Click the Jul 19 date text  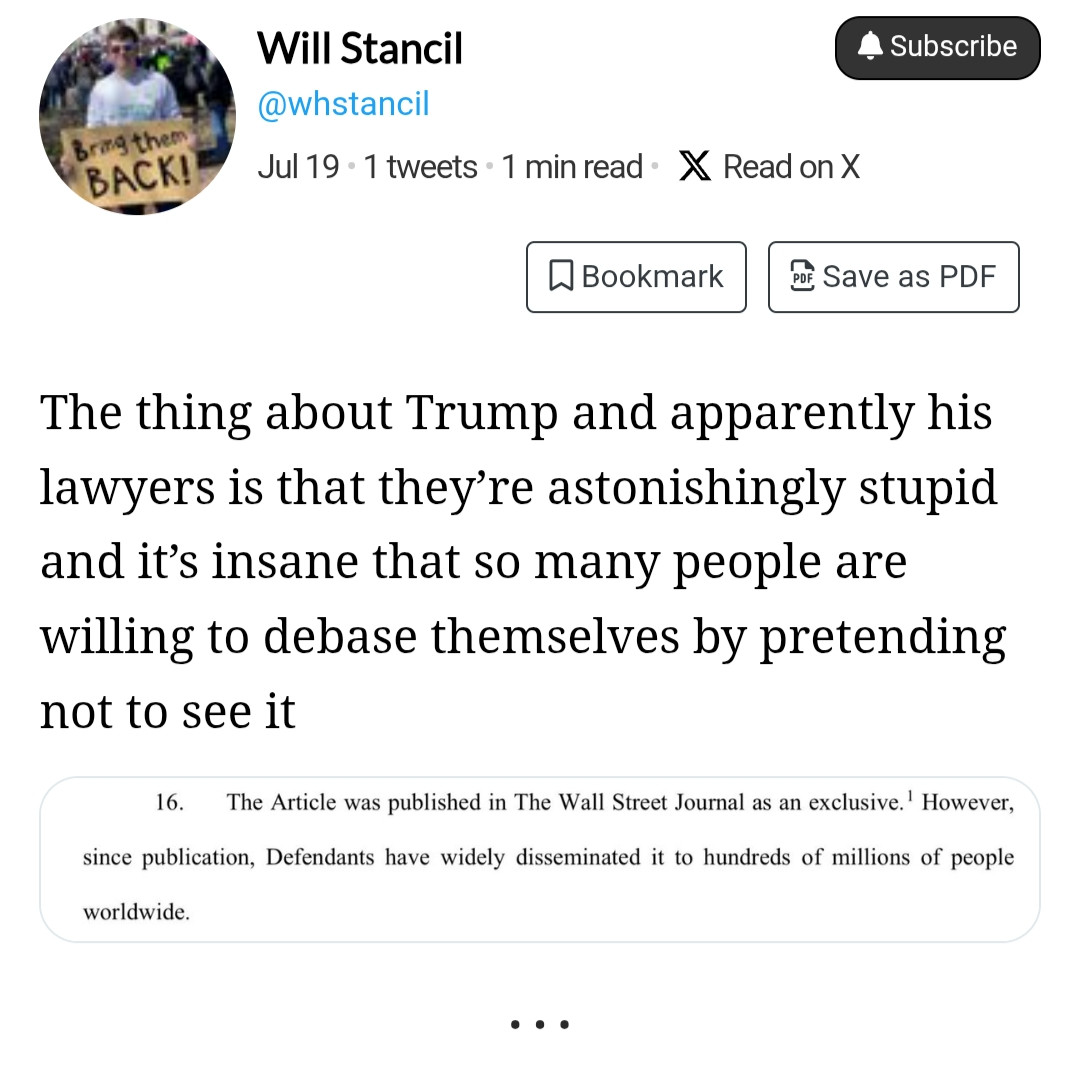[x=298, y=167]
